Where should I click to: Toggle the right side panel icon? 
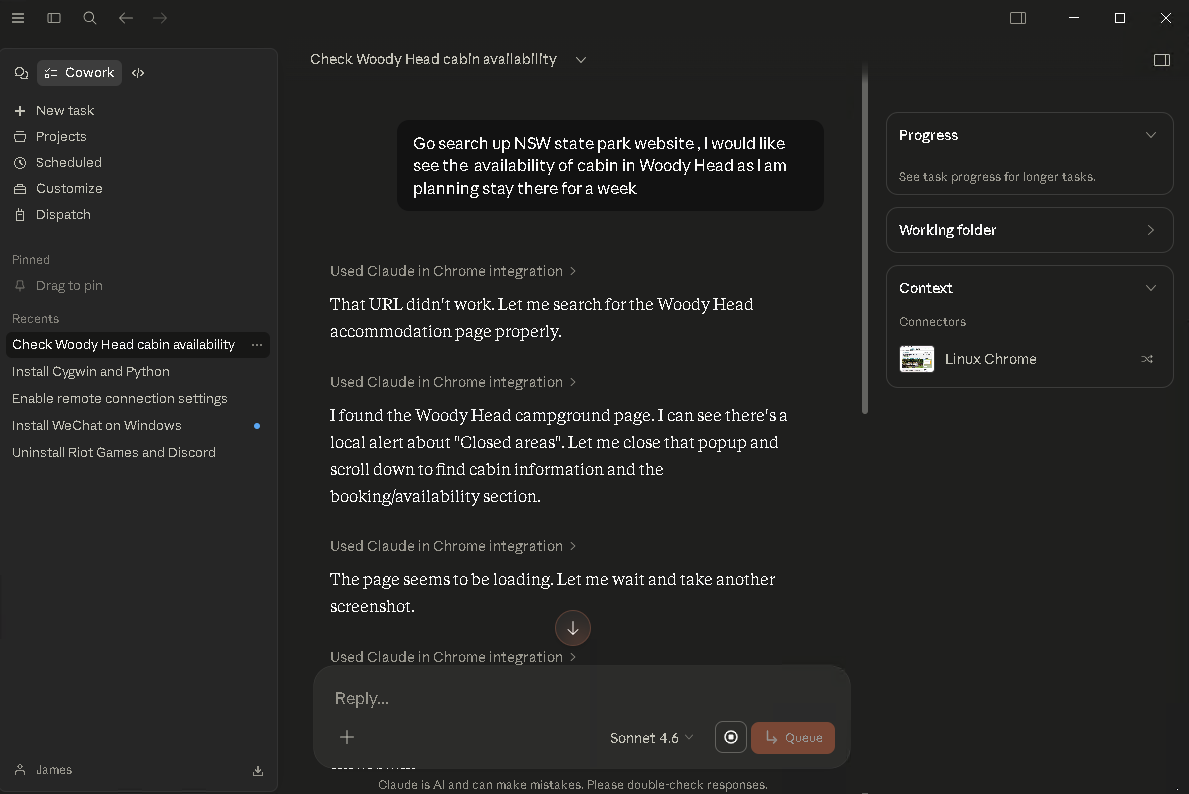[x=1162, y=60]
